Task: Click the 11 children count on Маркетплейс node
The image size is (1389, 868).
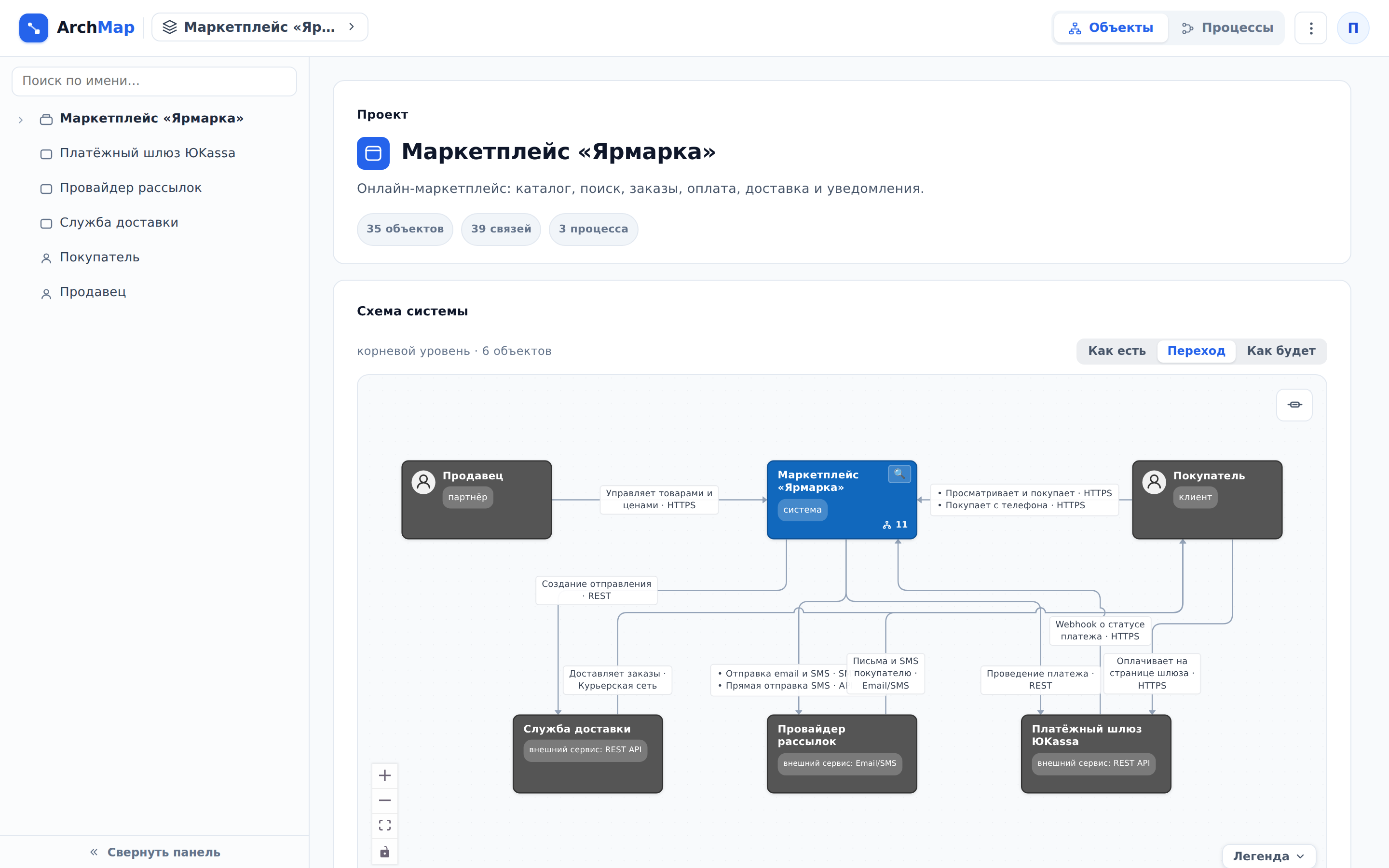Action: pyautogui.click(x=896, y=525)
